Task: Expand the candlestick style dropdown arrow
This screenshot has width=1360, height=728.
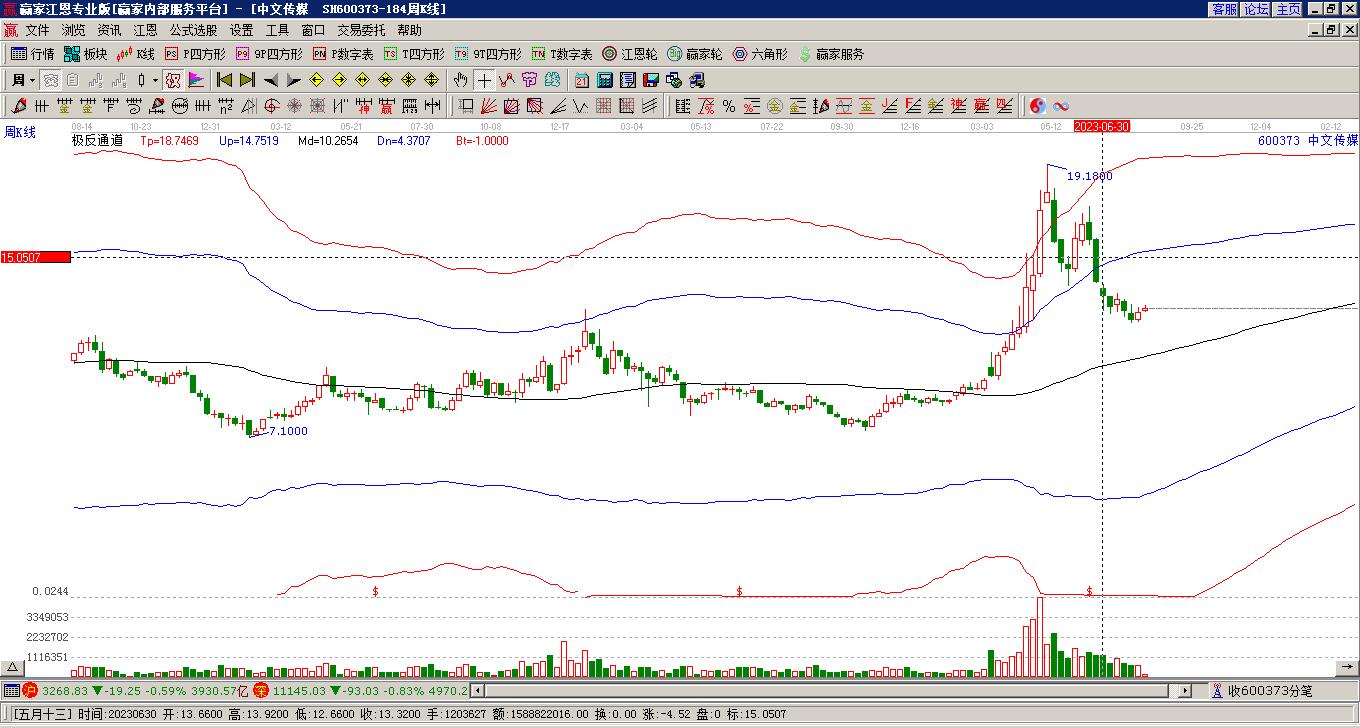Action: tap(154, 80)
